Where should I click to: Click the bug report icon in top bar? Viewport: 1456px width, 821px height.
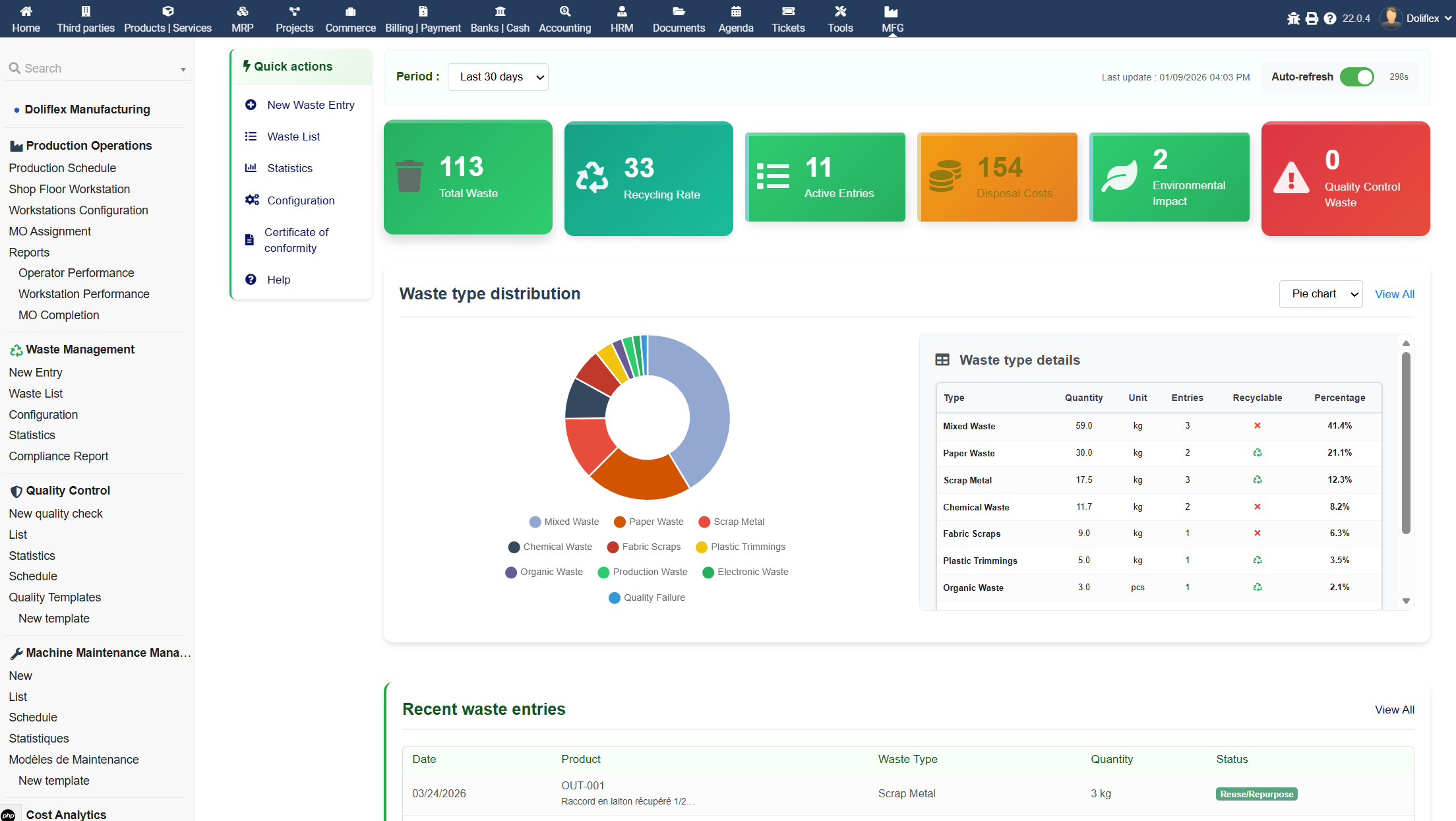1293,18
